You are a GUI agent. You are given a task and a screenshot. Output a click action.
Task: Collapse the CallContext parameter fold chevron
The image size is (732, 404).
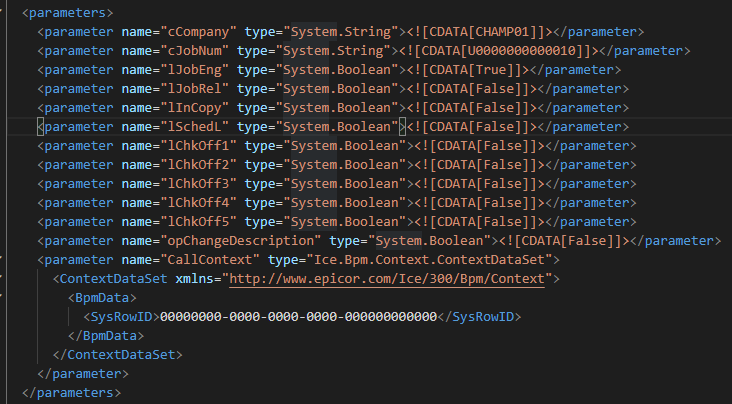click(1, 257)
